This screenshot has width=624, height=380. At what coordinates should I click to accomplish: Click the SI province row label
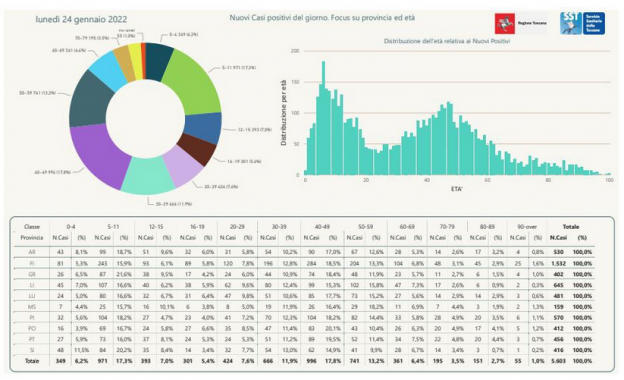point(32,350)
